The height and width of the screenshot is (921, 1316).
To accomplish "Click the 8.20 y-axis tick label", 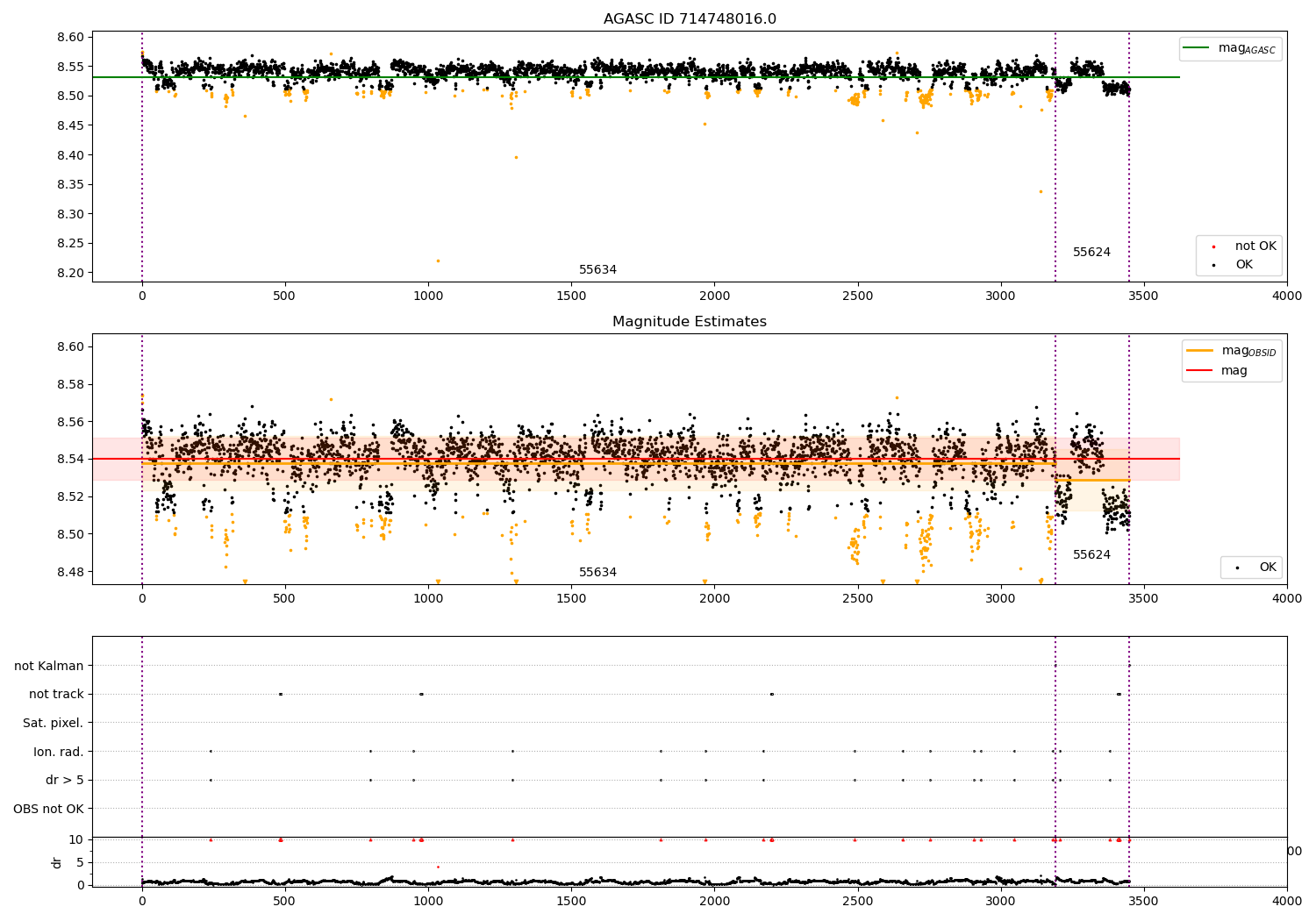I will coord(69,273).
